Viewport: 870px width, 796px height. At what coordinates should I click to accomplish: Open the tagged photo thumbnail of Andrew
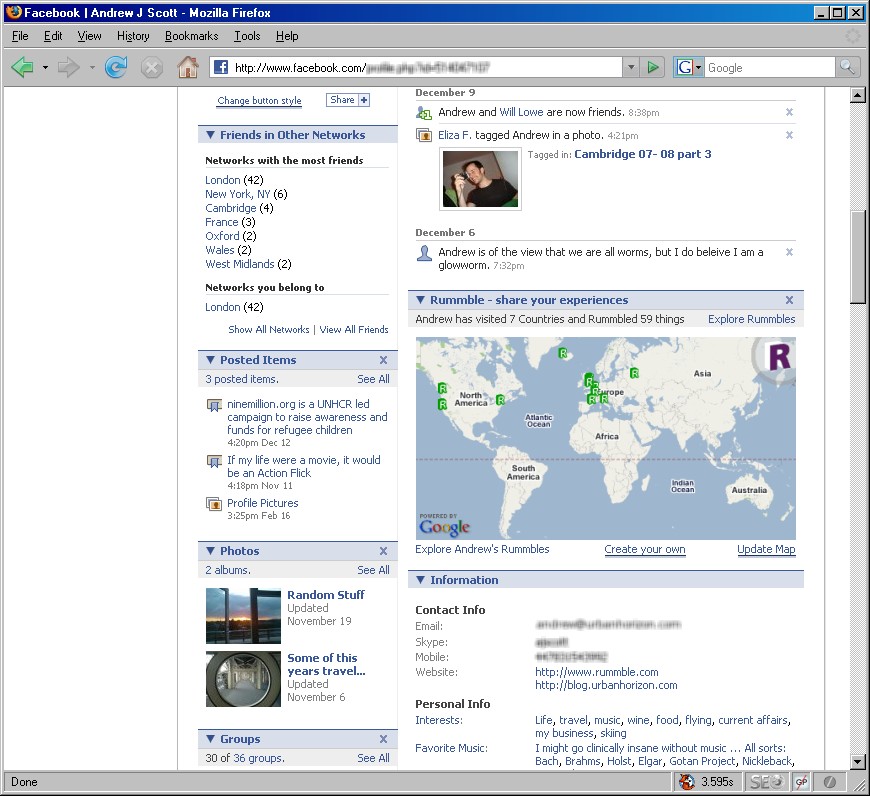(x=480, y=179)
